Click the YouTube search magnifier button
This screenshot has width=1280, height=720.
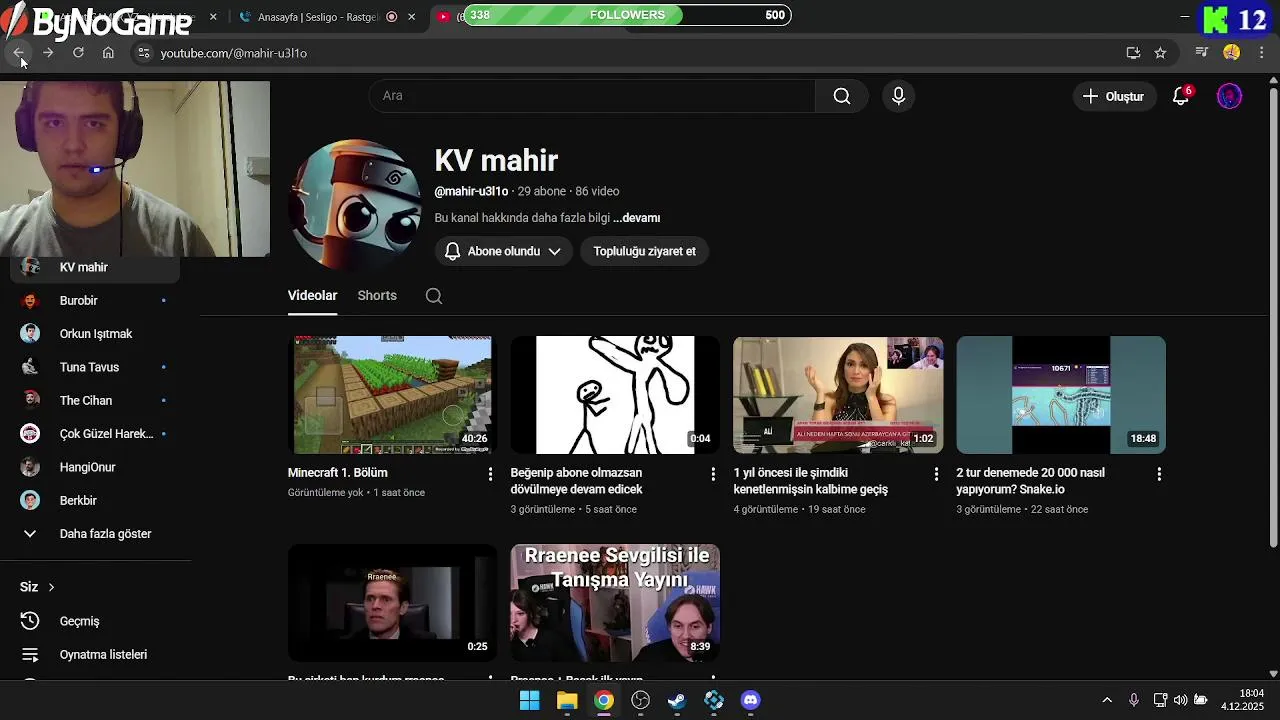tap(842, 96)
